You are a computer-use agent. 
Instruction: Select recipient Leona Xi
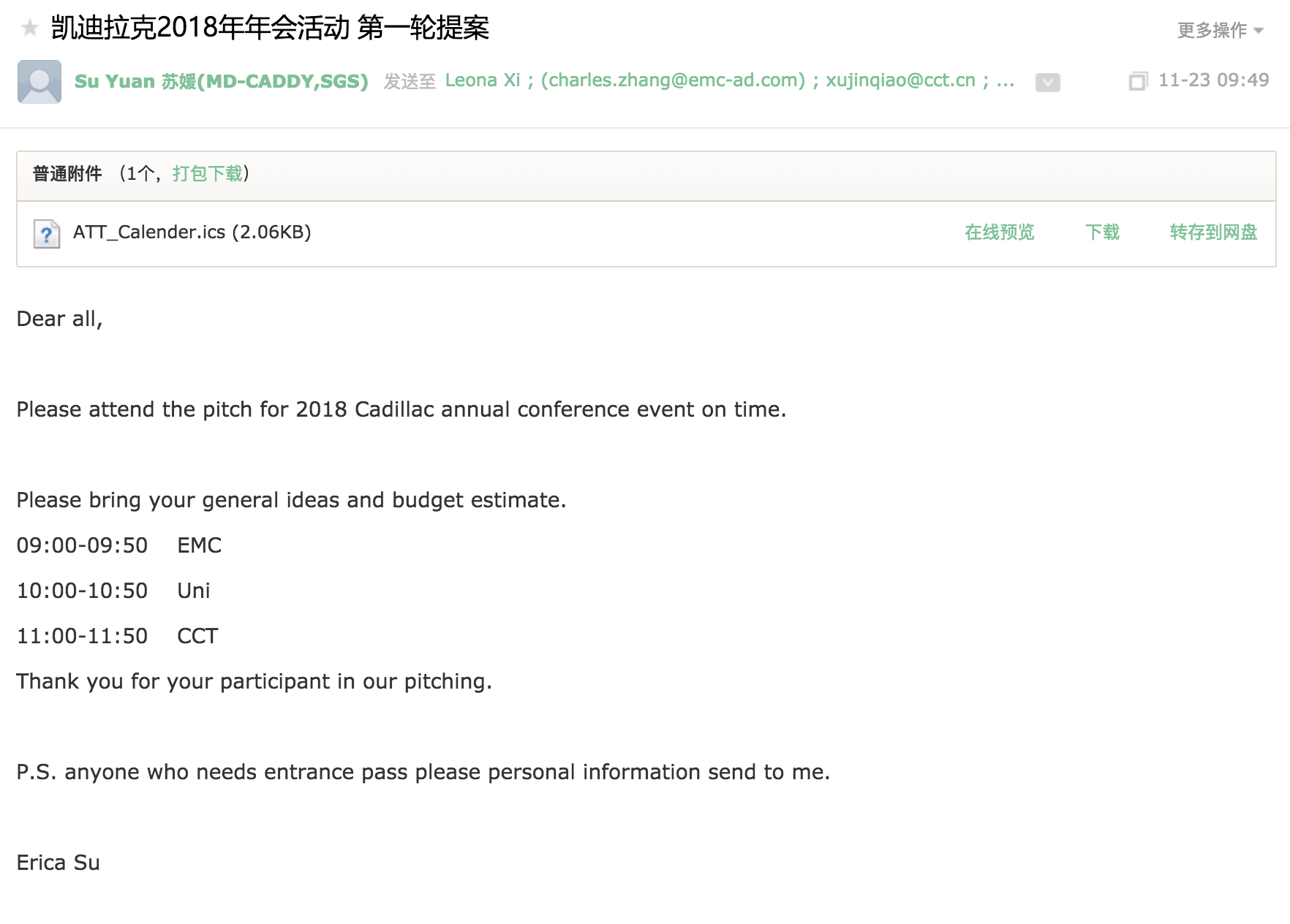pos(482,80)
